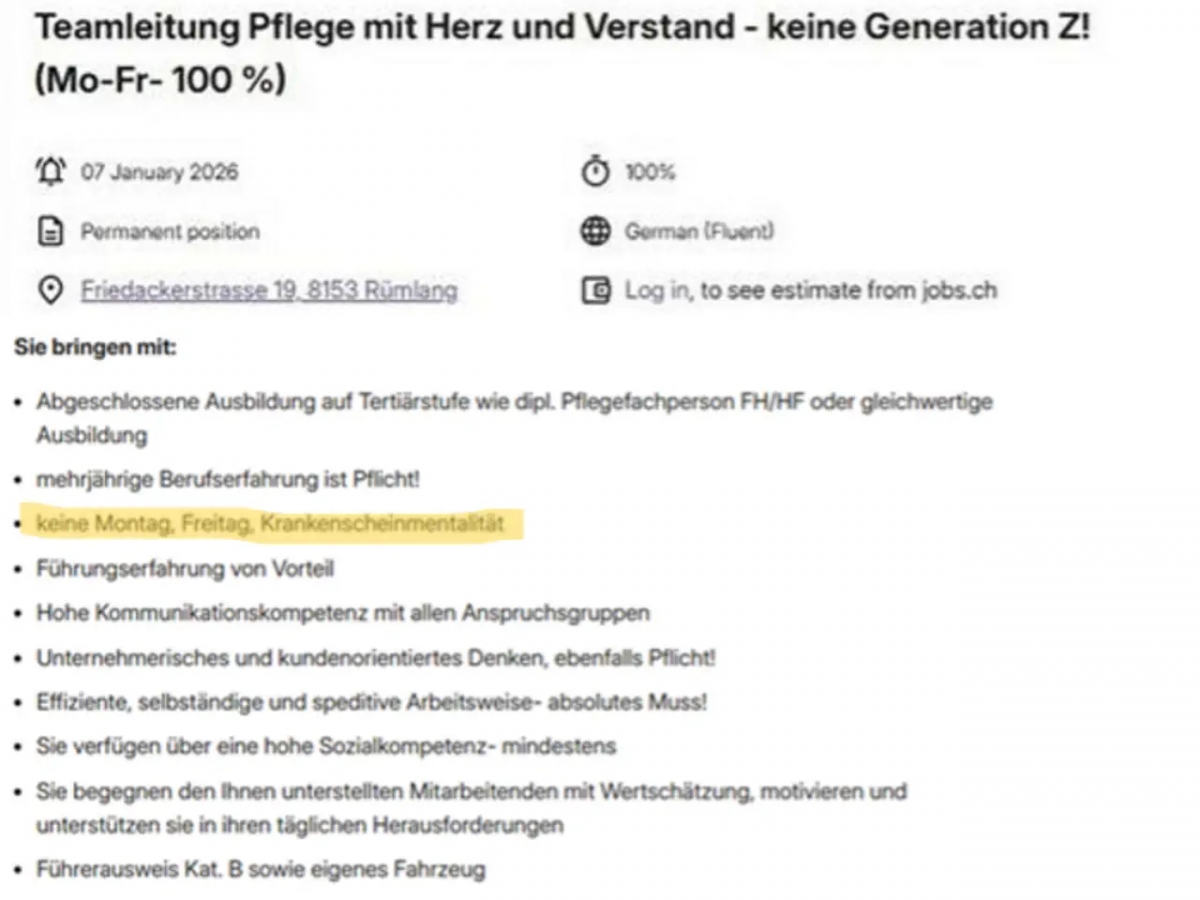Click the 'Führerausweis Kat. B' requirement line
This screenshot has height=900, width=1200.
(261, 869)
